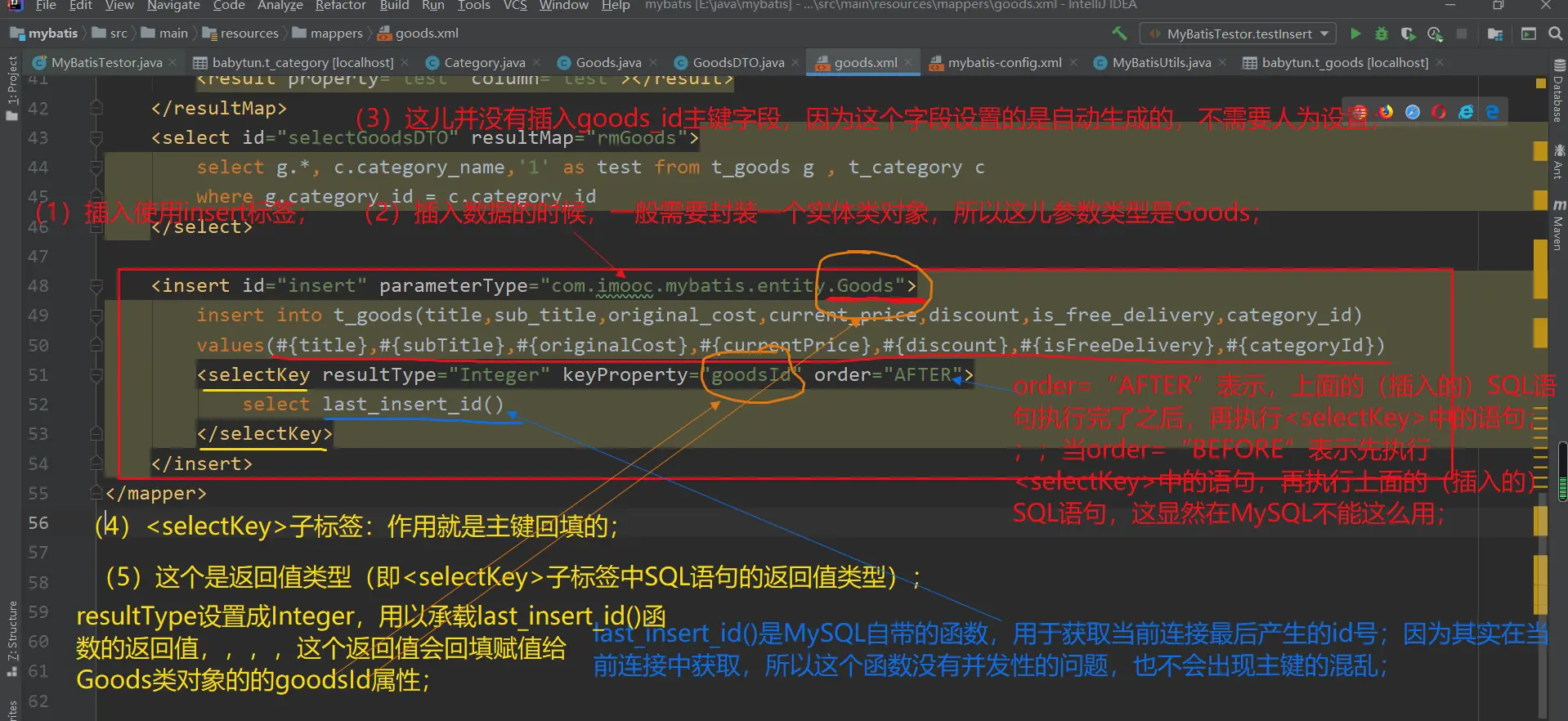1568x721 pixels.
Task: Open preview in Opera browser icon
Action: point(1439,112)
